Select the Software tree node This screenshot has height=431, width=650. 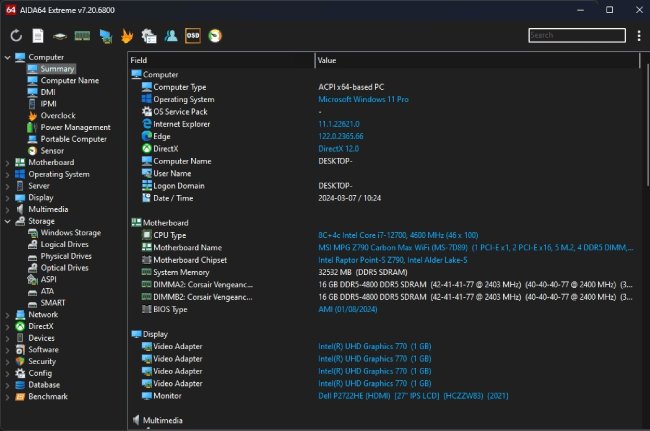pos(44,350)
